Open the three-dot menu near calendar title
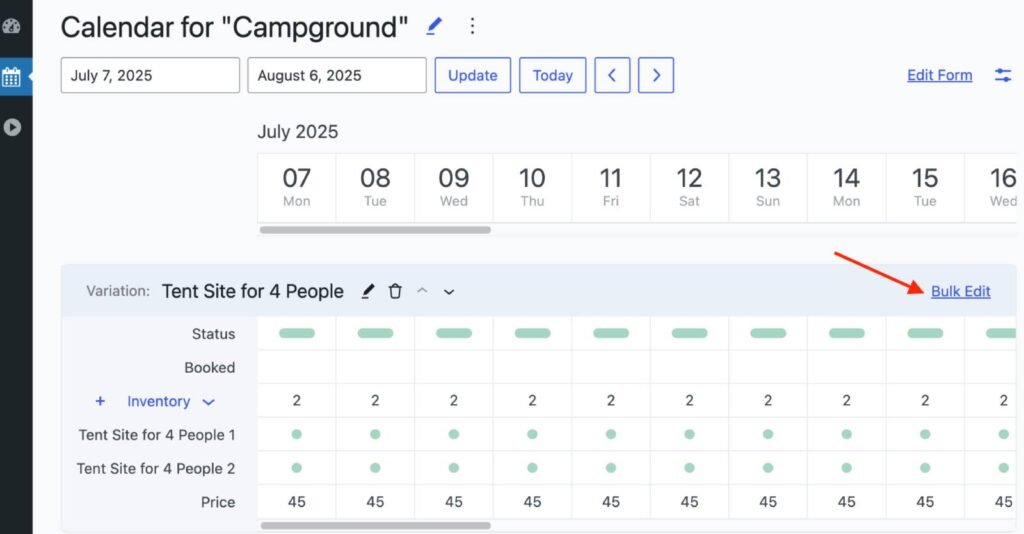This screenshot has width=1024, height=534. point(473,27)
